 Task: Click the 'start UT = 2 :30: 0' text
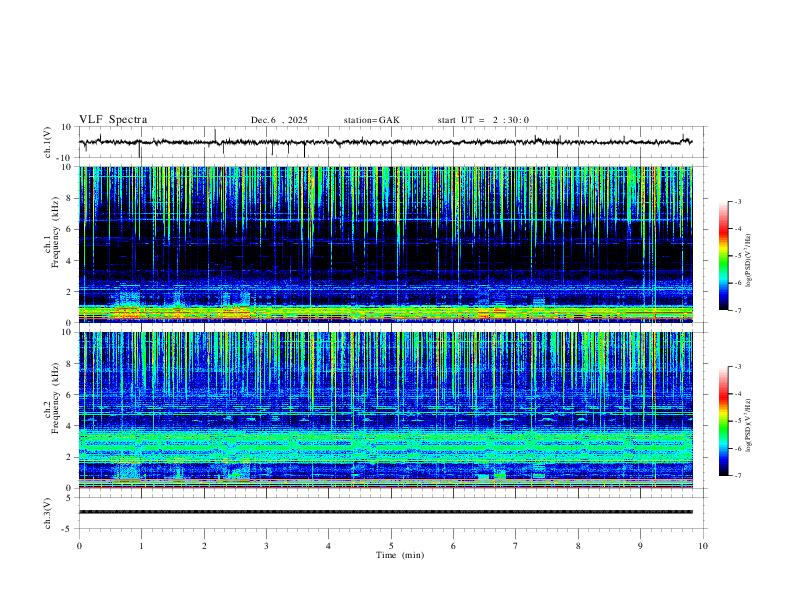(483, 120)
